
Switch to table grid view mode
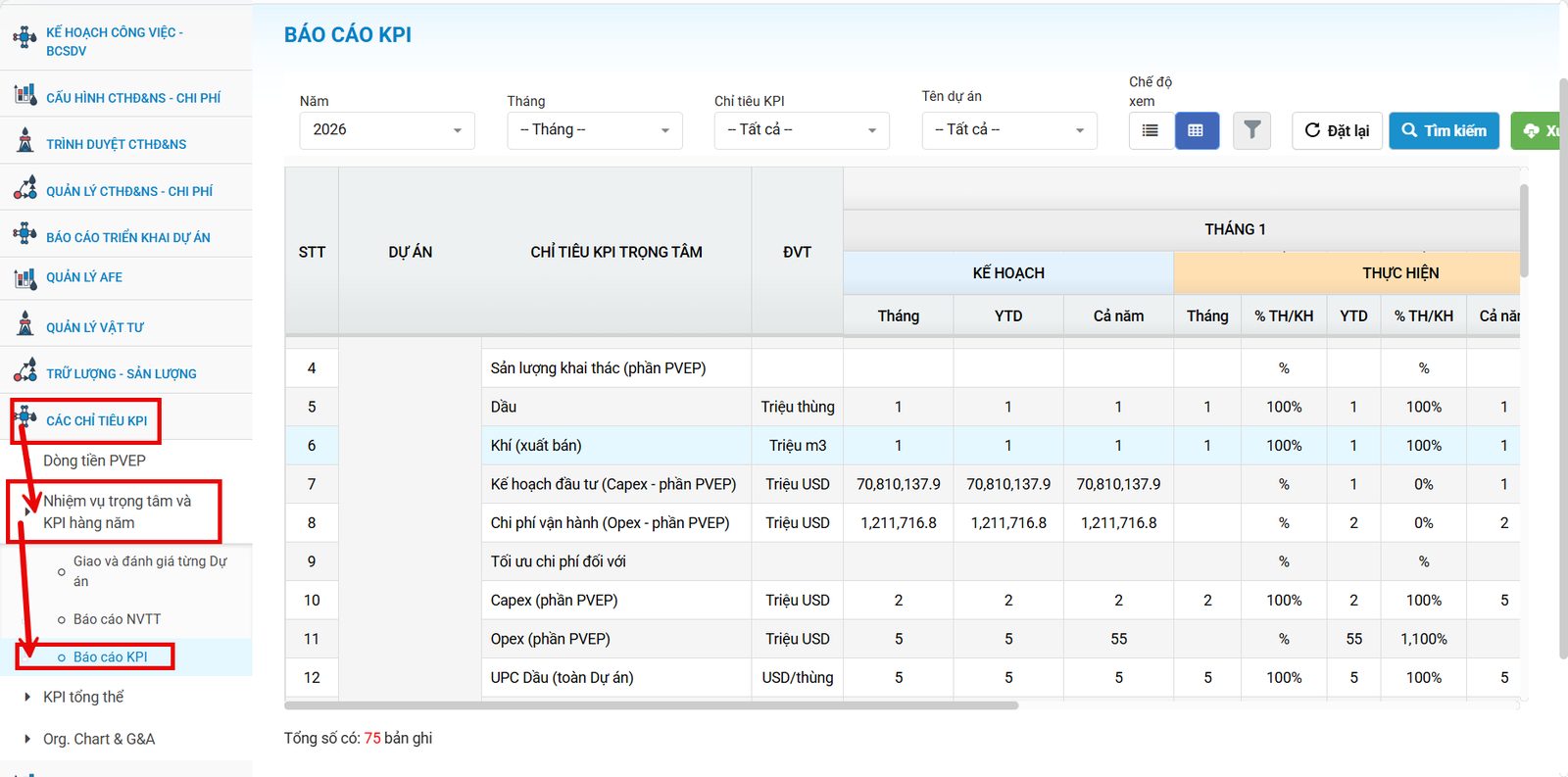click(x=1196, y=130)
